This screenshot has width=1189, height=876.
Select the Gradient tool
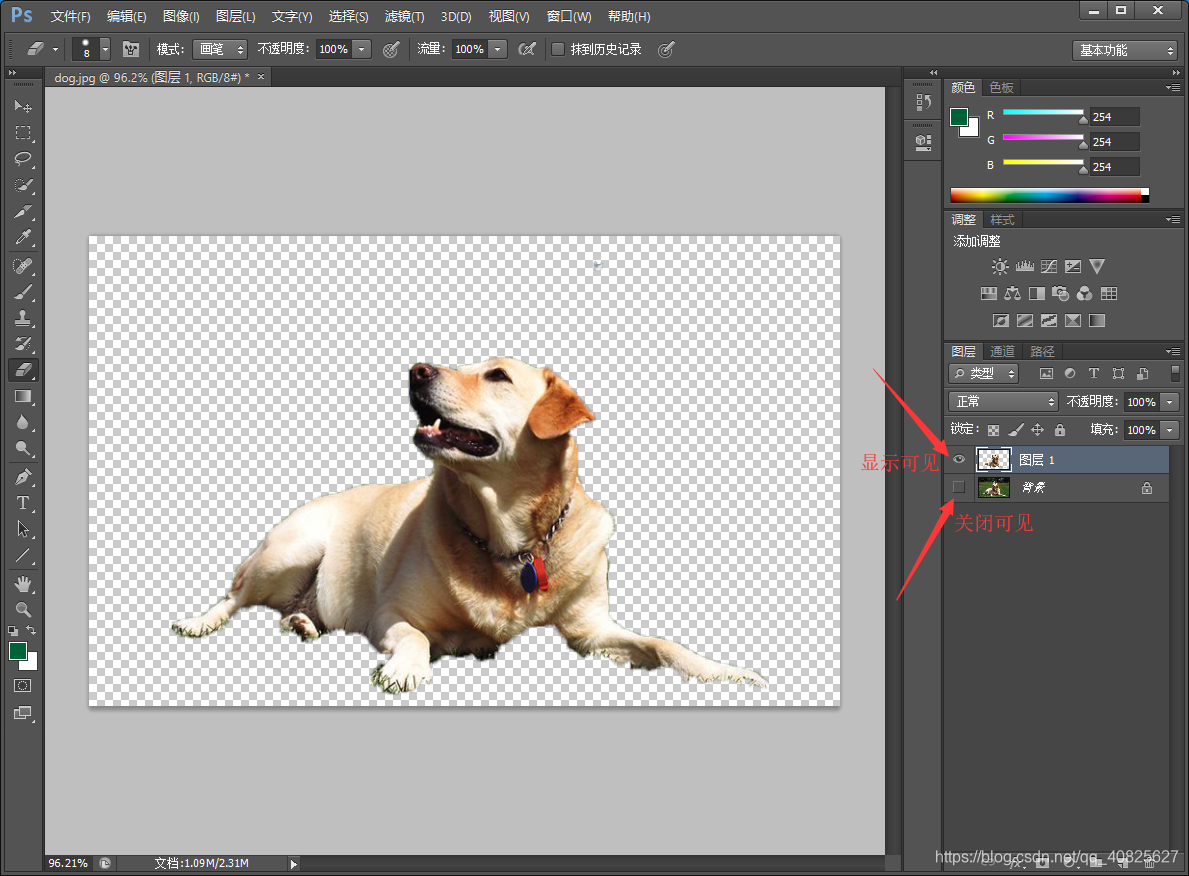click(23, 396)
